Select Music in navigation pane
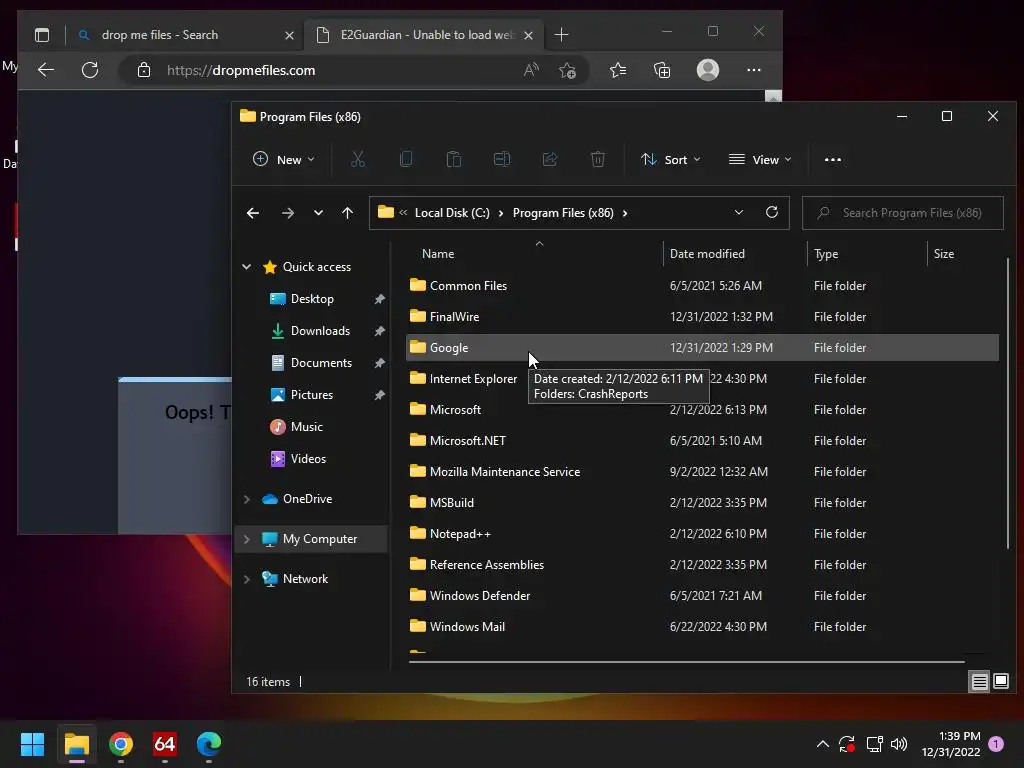 tap(306, 426)
